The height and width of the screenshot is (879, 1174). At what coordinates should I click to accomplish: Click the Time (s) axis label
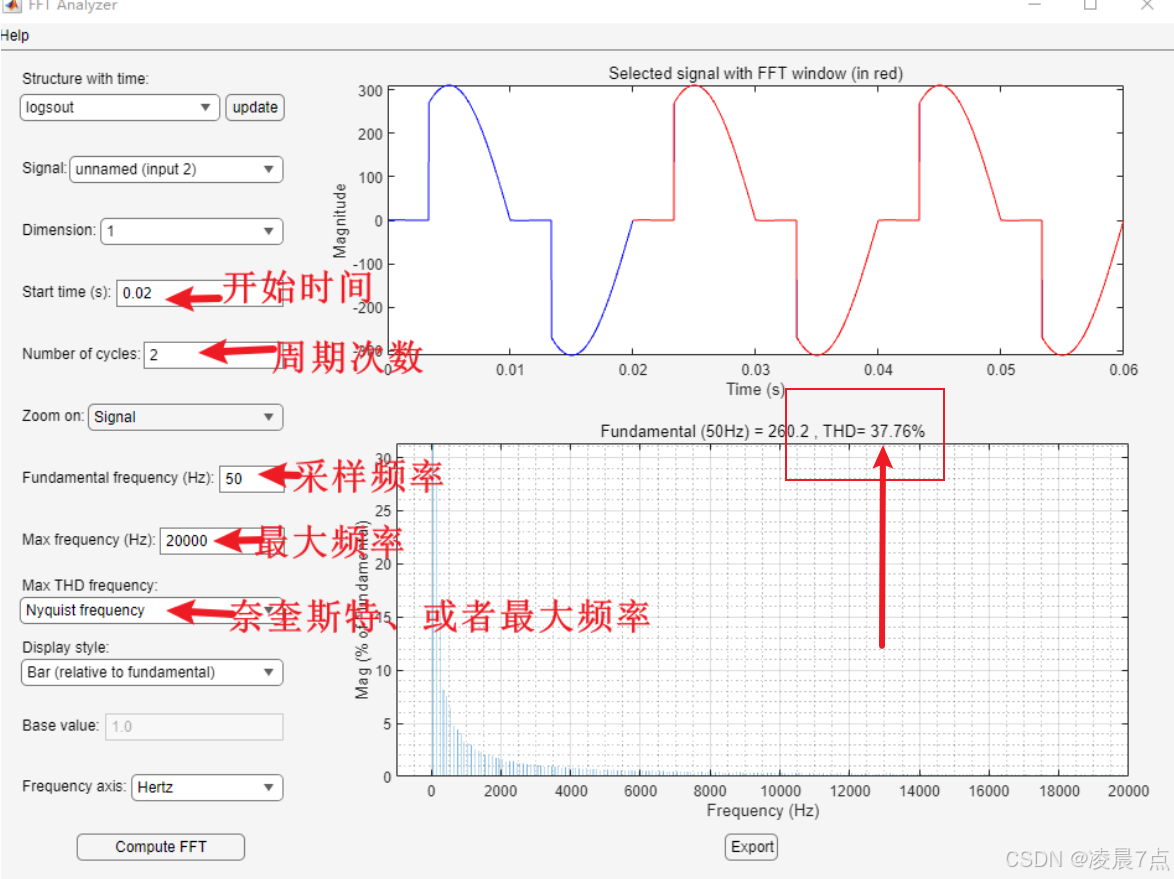(x=755, y=389)
